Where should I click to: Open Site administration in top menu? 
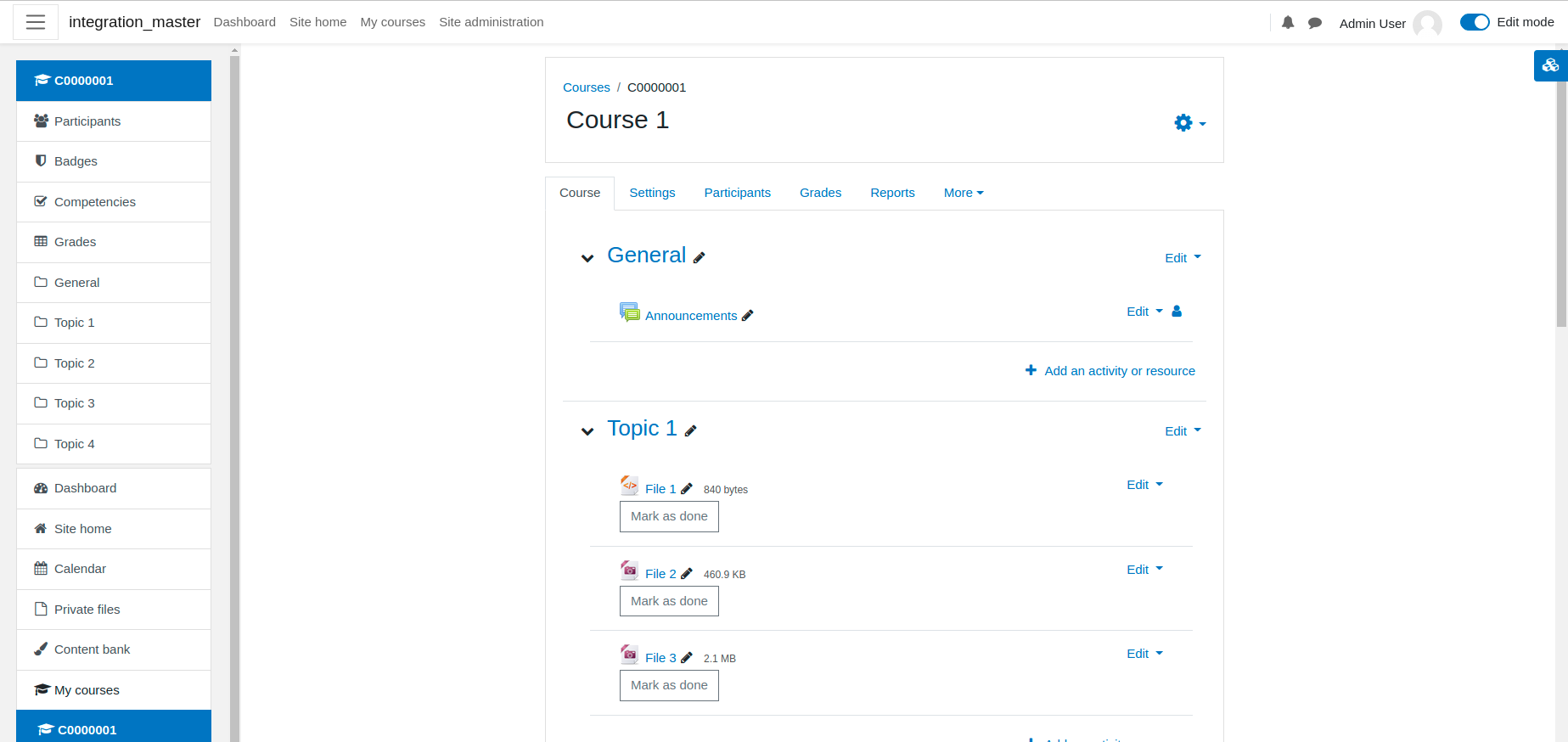click(491, 22)
